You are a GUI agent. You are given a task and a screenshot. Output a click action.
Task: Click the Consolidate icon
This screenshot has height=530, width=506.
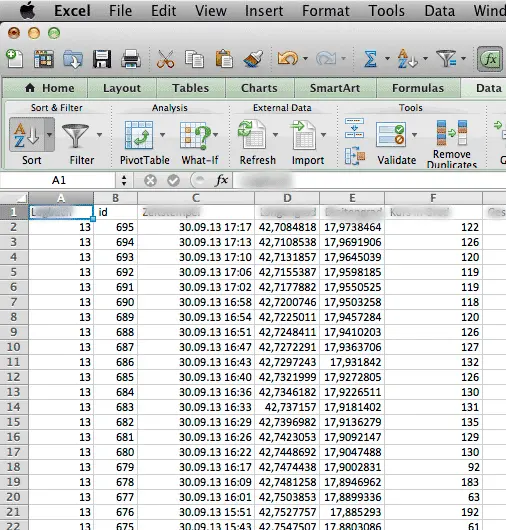[355, 157]
